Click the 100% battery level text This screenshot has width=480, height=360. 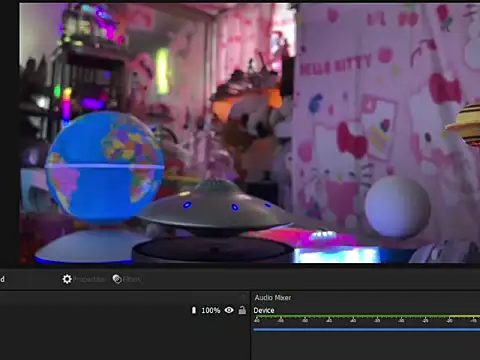(x=211, y=310)
